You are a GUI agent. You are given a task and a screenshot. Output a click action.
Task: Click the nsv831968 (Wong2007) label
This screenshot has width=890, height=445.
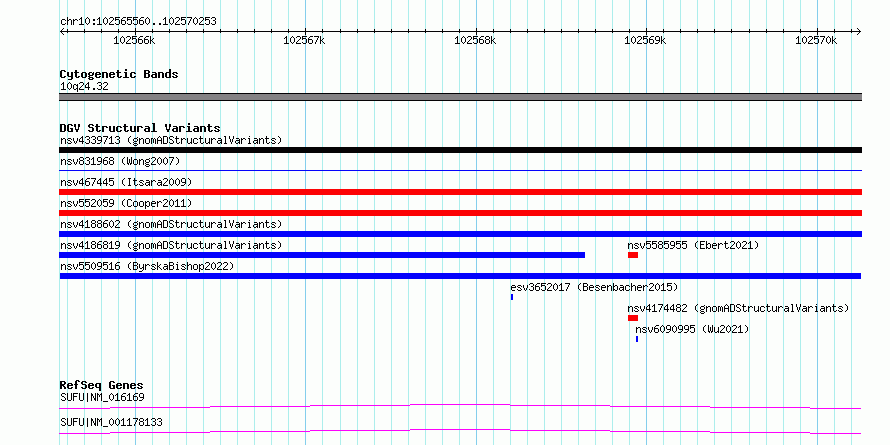120,161
